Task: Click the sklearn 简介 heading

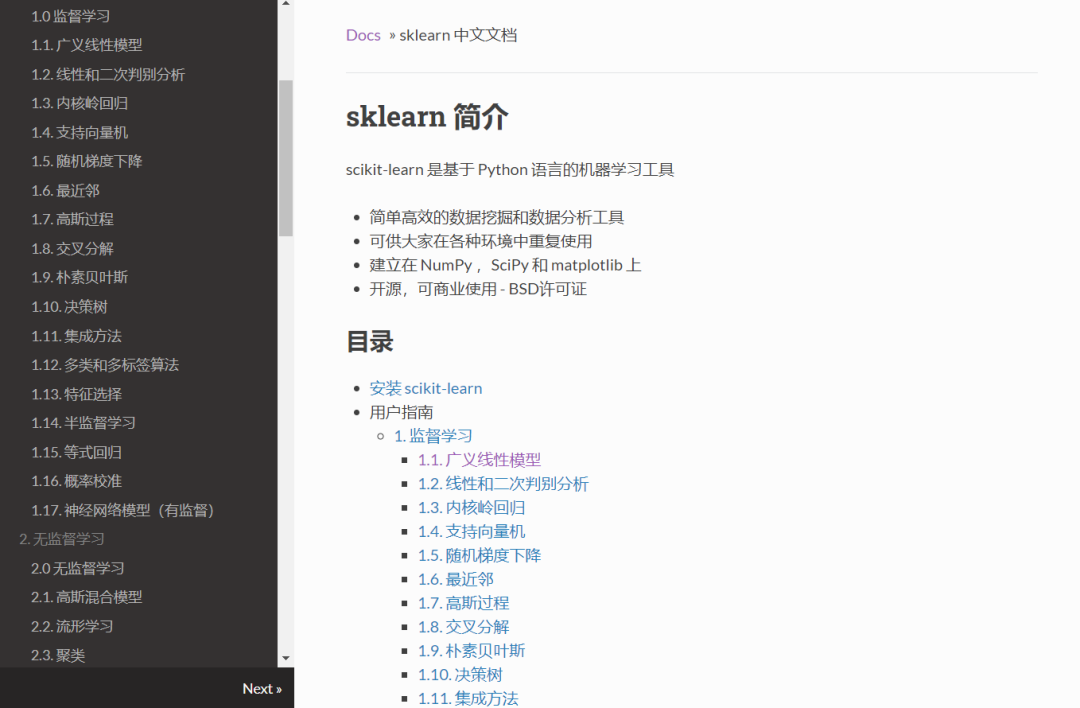Action: pyautogui.click(x=427, y=116)
